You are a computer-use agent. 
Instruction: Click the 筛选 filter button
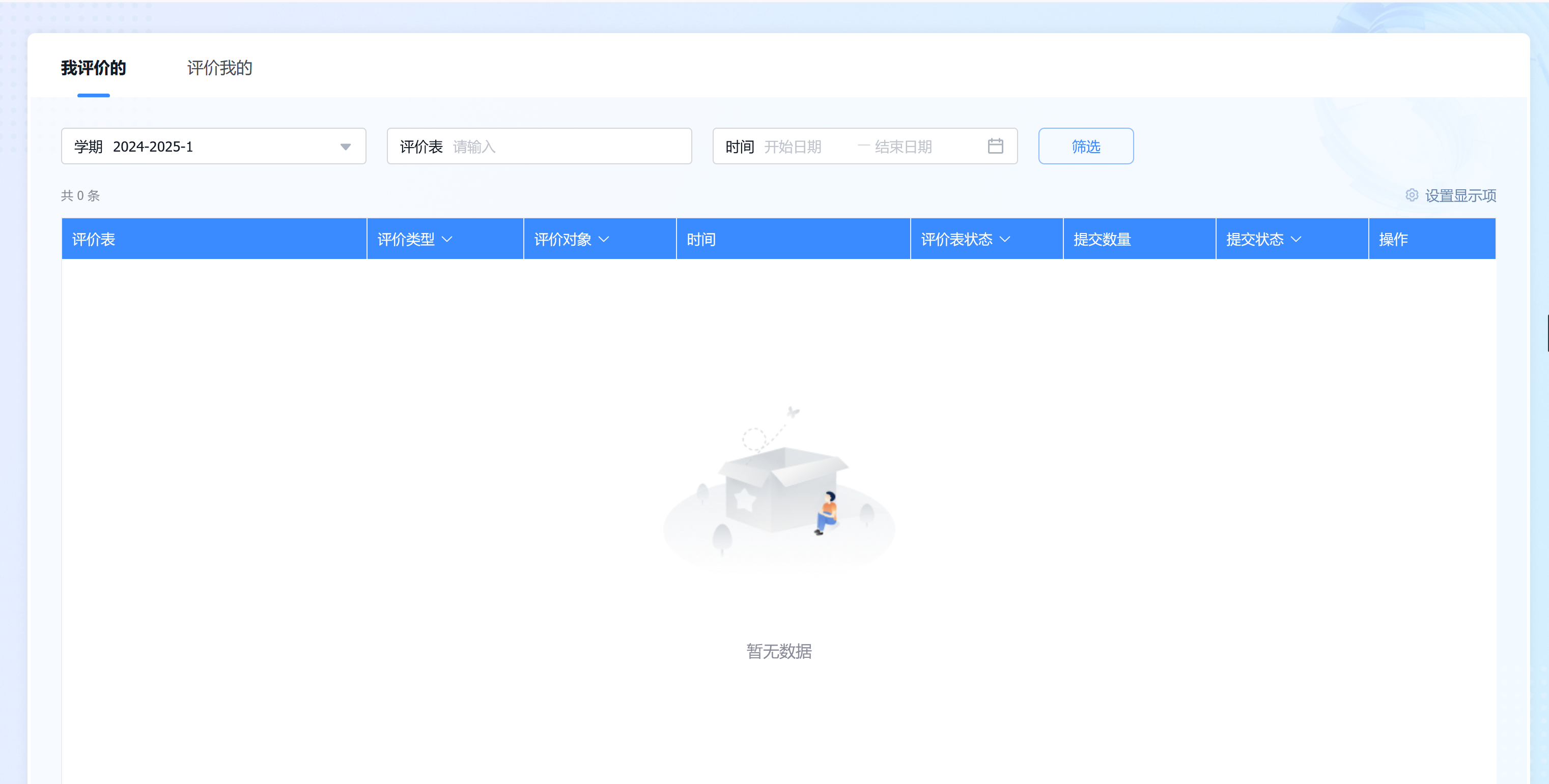tap(1085, 146)
